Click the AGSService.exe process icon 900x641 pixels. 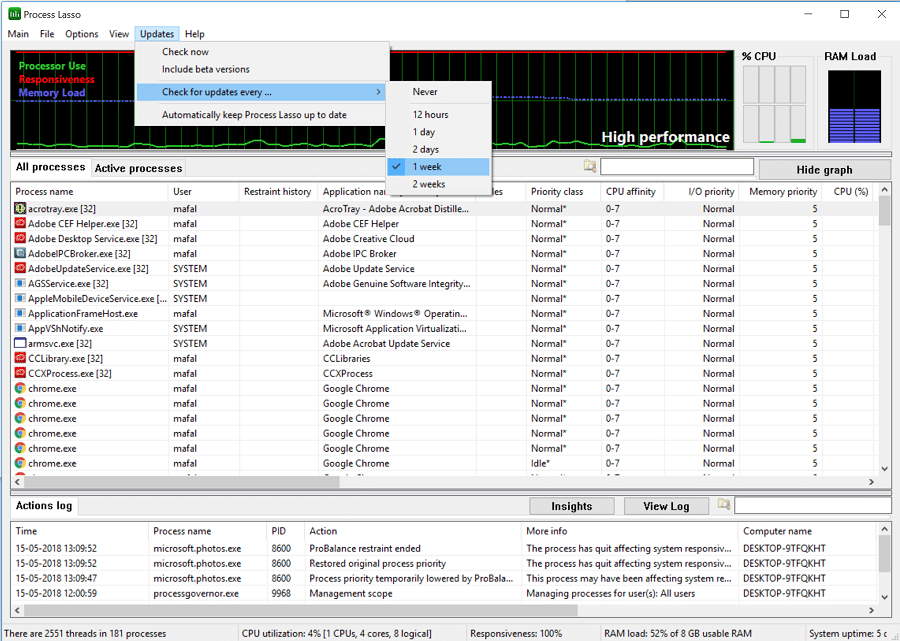(x=20, y=283)
